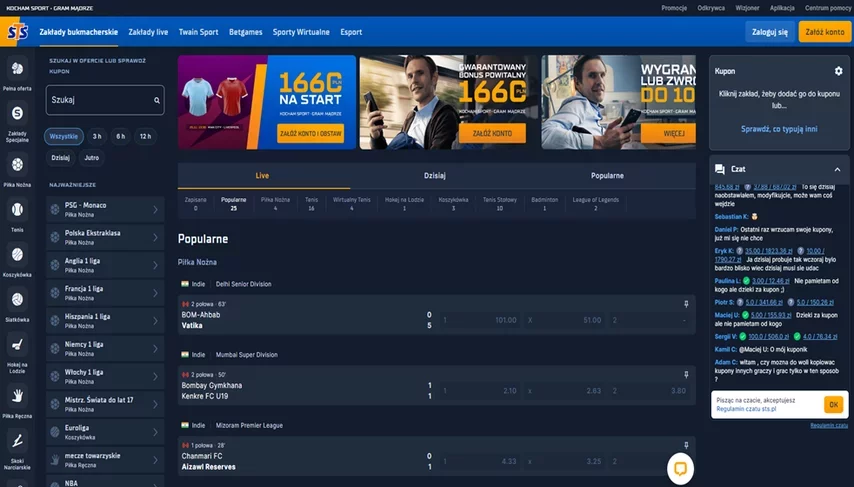Open Esport menu item
Image resolution: width=854 pixels, height=487 pixels.
(x=351, y=32)
